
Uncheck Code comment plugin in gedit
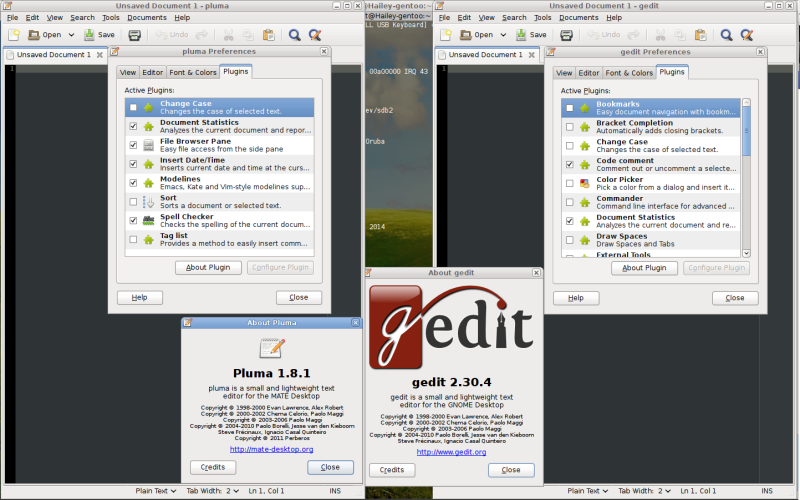coord(569,164)
